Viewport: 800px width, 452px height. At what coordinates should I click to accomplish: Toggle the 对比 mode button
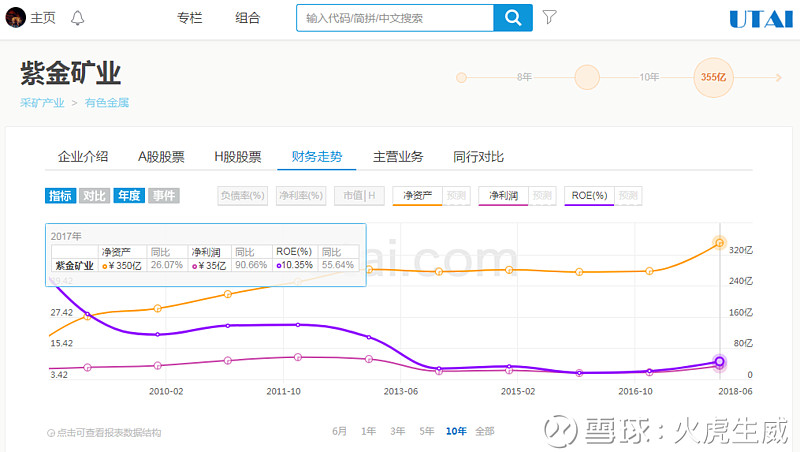click(94, 195)
